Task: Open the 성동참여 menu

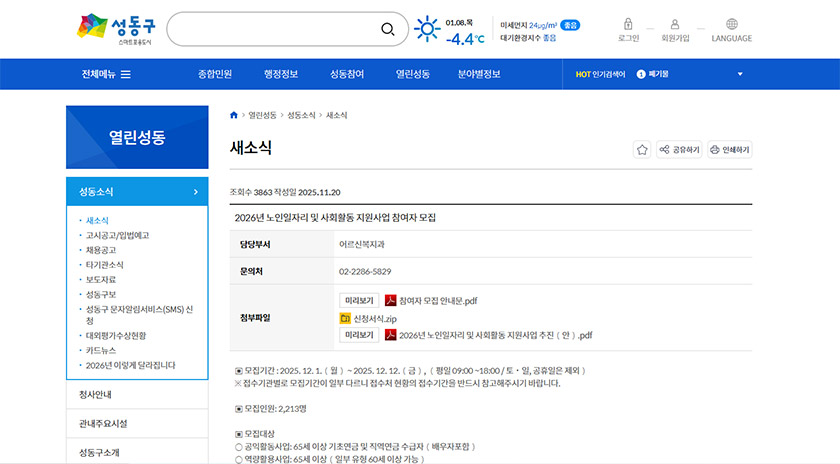Action: pyautogui.click(x=347, y=74)
